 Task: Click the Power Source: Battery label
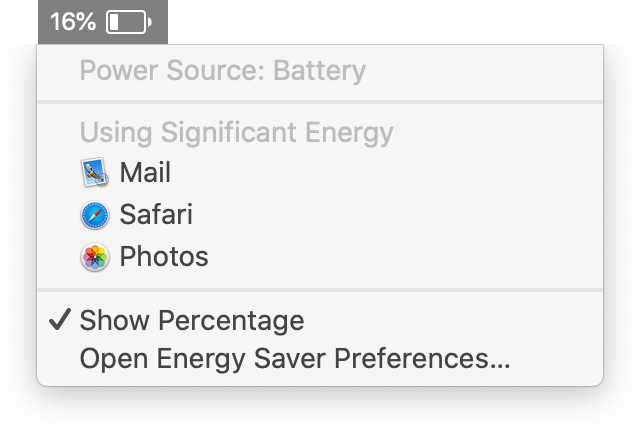(x=222, y=71)
